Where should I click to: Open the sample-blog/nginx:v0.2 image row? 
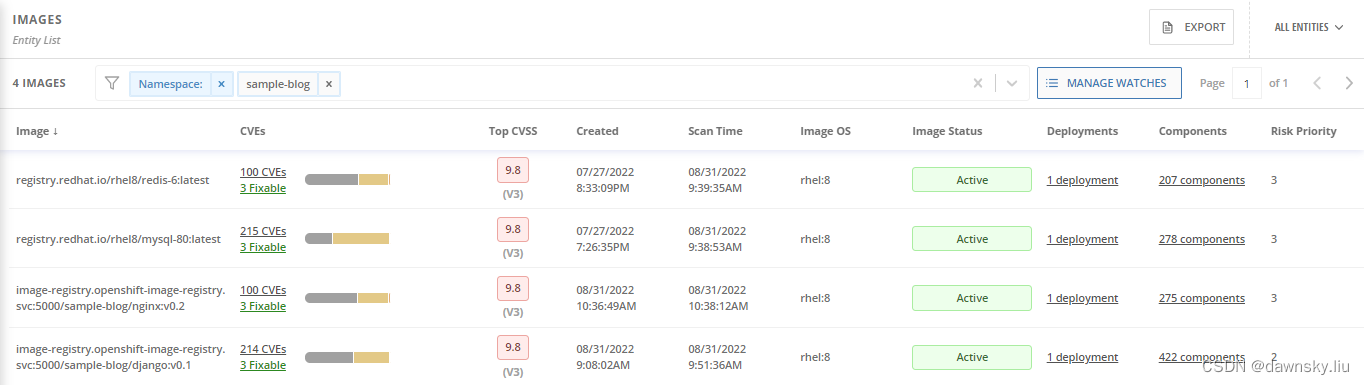682,298
